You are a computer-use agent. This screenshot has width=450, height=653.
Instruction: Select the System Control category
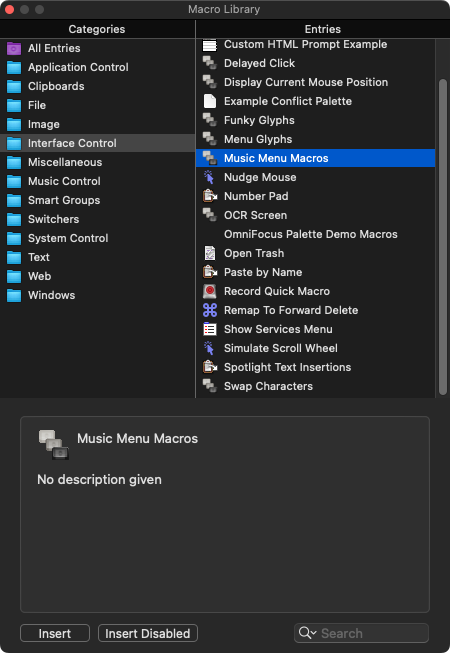click(97, 238)
